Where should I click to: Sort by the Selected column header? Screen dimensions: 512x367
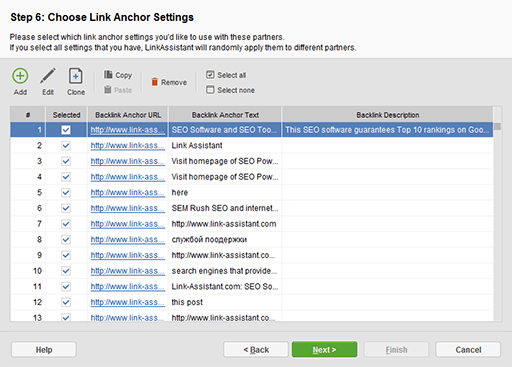66,115
